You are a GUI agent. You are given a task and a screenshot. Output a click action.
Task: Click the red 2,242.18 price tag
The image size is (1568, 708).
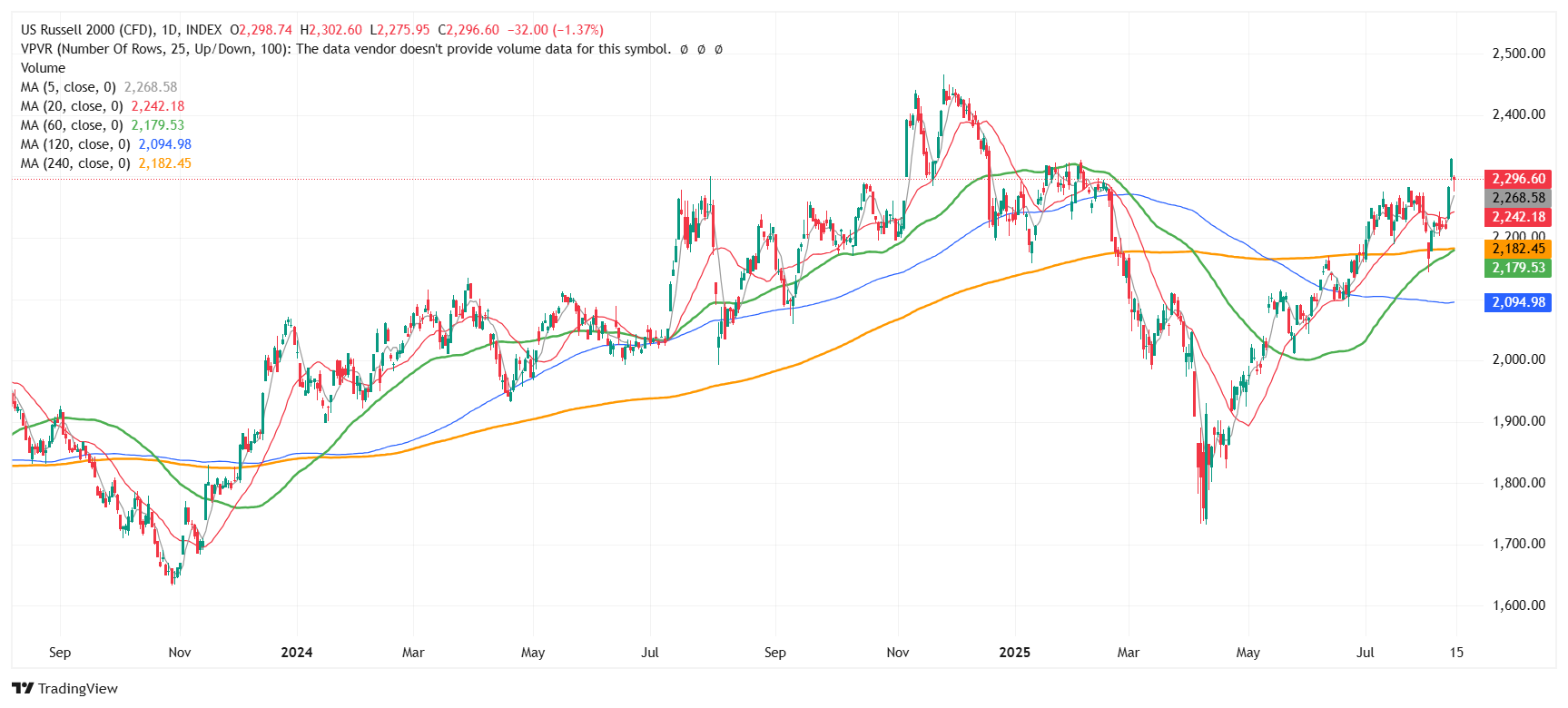pos(1517,217)
